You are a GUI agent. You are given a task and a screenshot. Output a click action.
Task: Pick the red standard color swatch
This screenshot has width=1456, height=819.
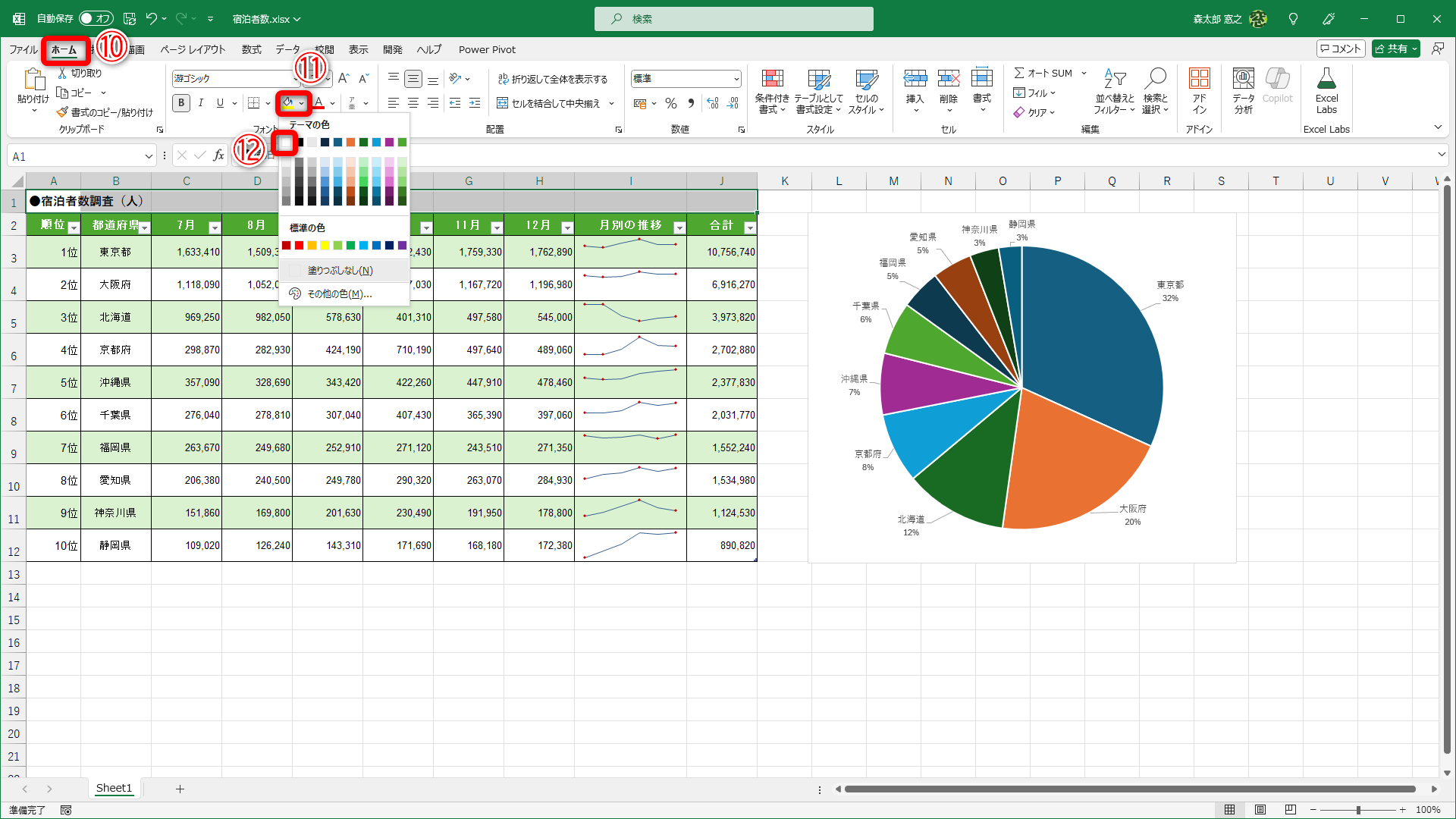(300, 245)
